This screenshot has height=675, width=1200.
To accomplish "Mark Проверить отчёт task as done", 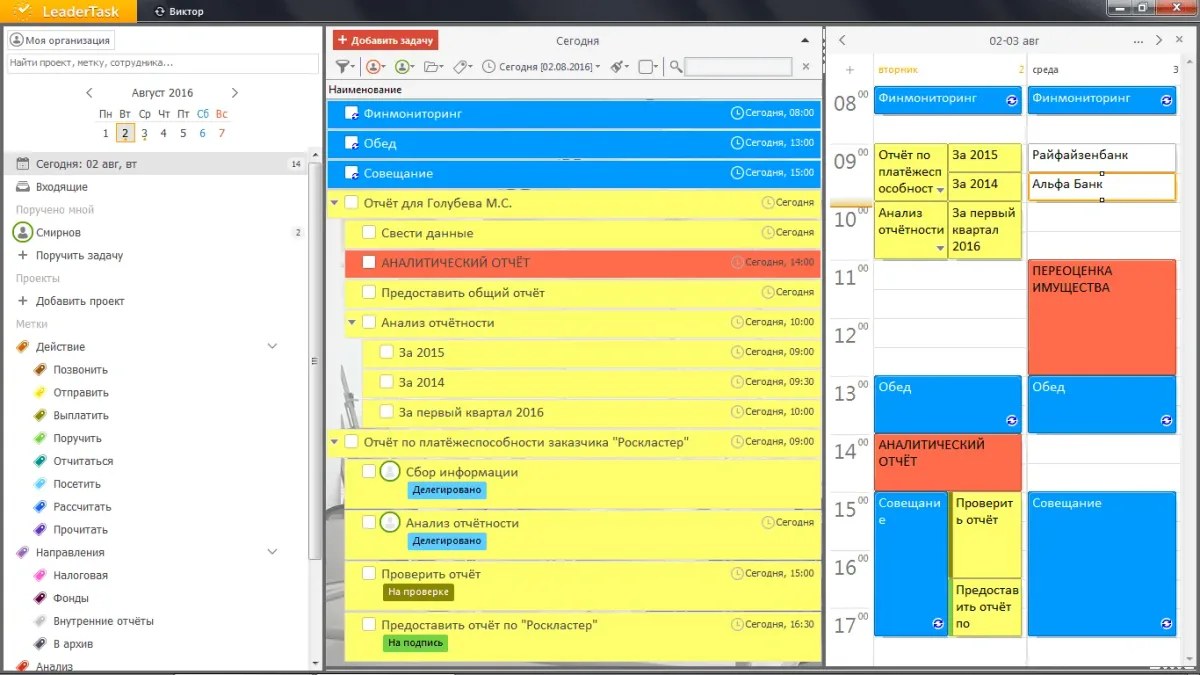I will [368, 574].
